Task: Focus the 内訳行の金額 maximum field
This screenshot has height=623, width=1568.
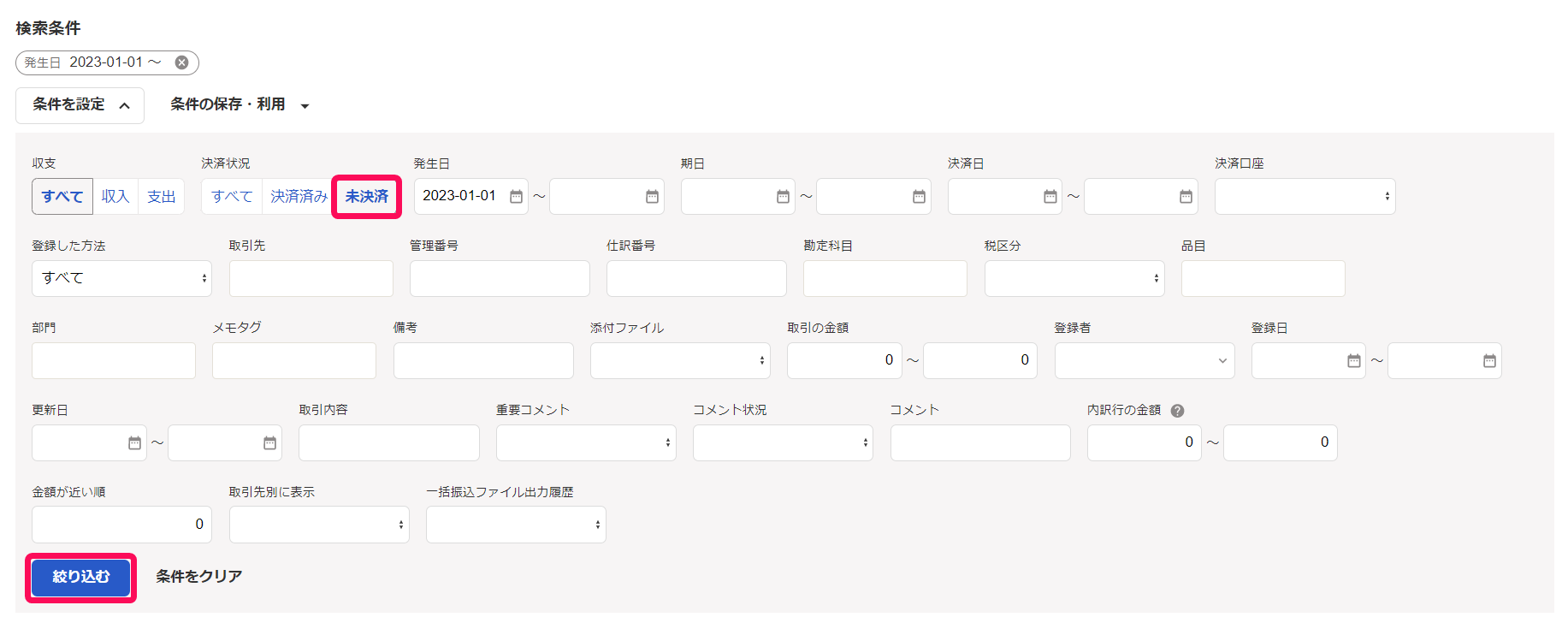Action: point(1281,443)
